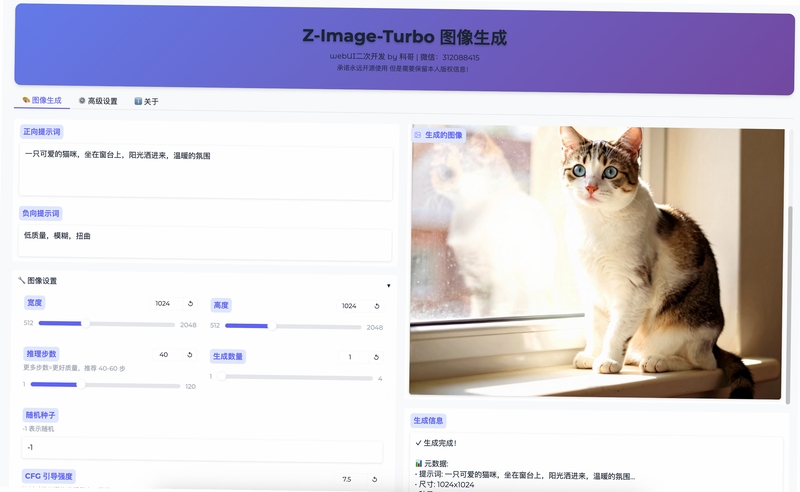
Task: Click the vertical scrollbar beside the image
Action: [x=790, y=305]
